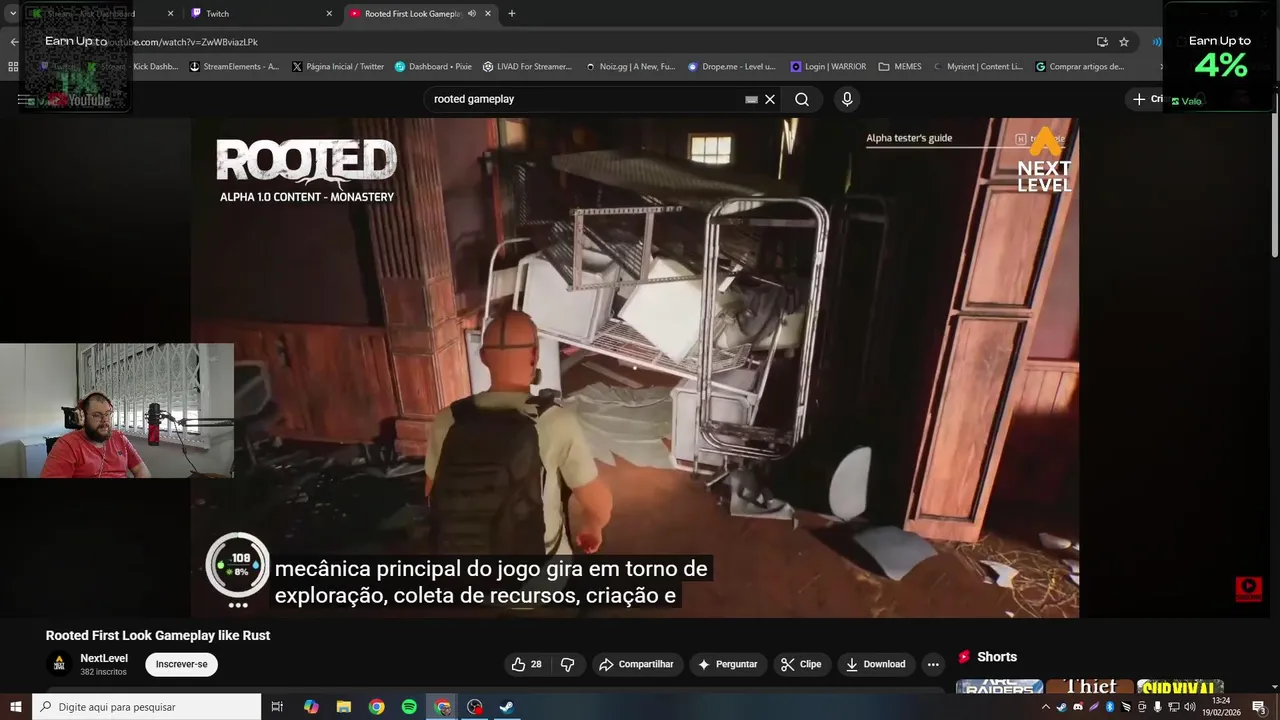Mute the YouTube tab via its speaker icon

[x=471, y=14]
